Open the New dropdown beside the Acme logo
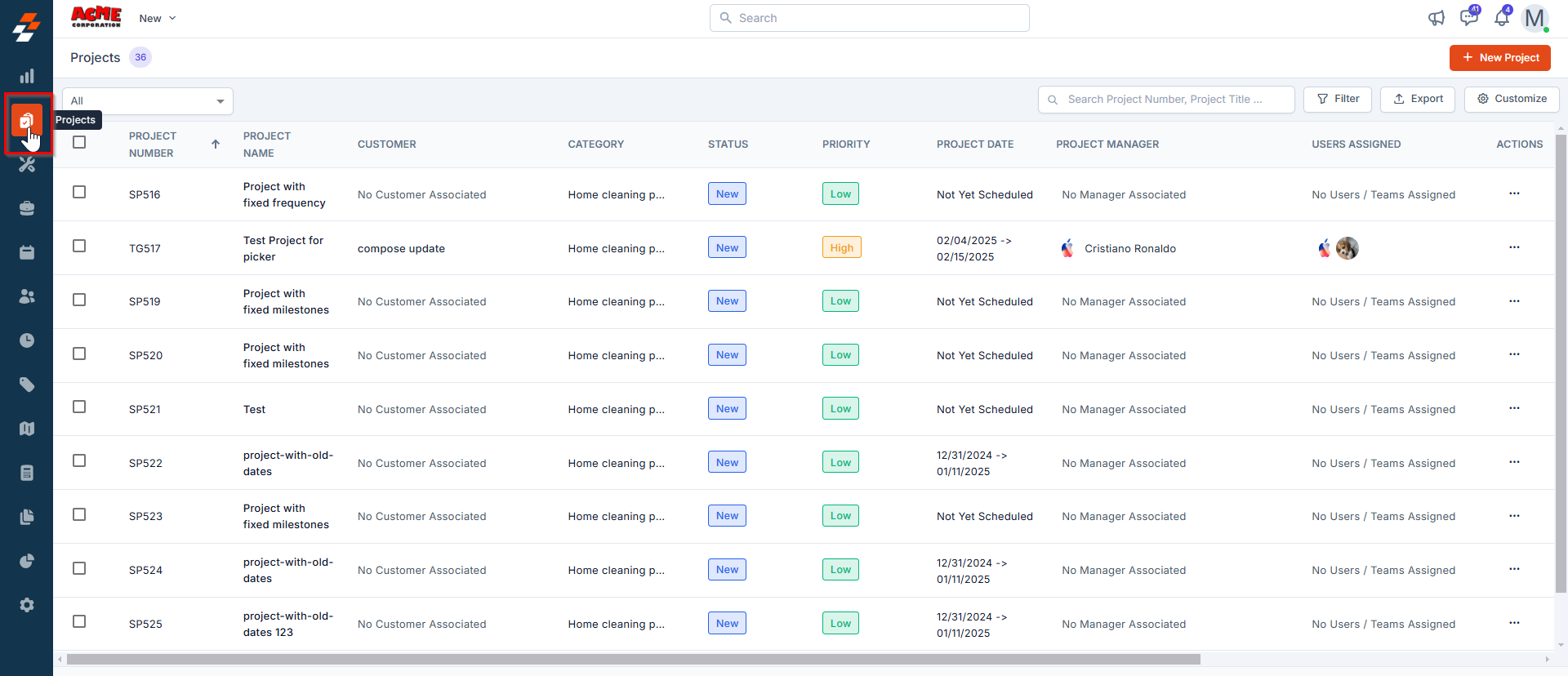This screenshot has height=676, width=1568. pos(158,18)
